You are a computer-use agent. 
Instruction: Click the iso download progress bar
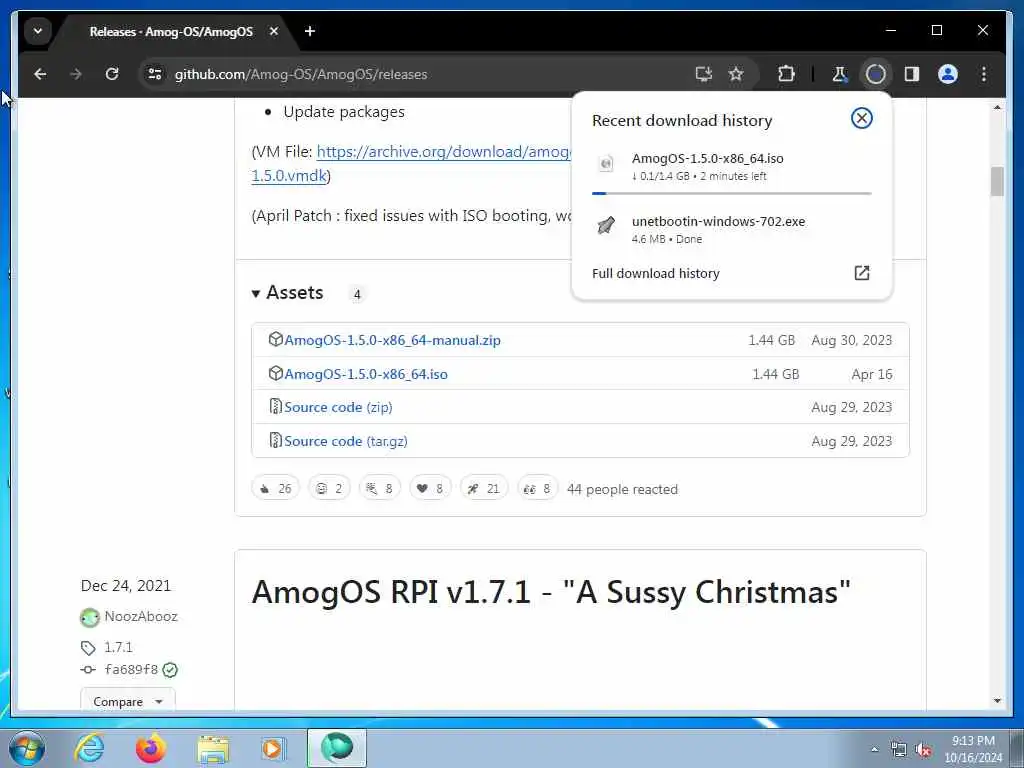coord(731,193)
